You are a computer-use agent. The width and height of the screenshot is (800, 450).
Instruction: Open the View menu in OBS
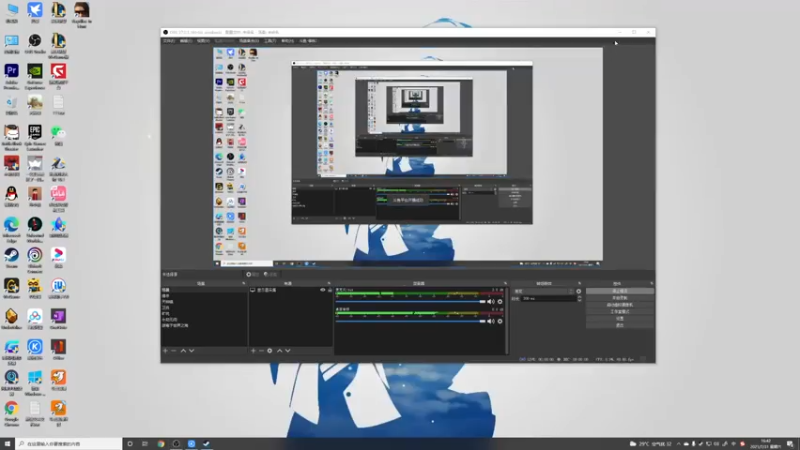pyautogui.click(x=203, y=41)
